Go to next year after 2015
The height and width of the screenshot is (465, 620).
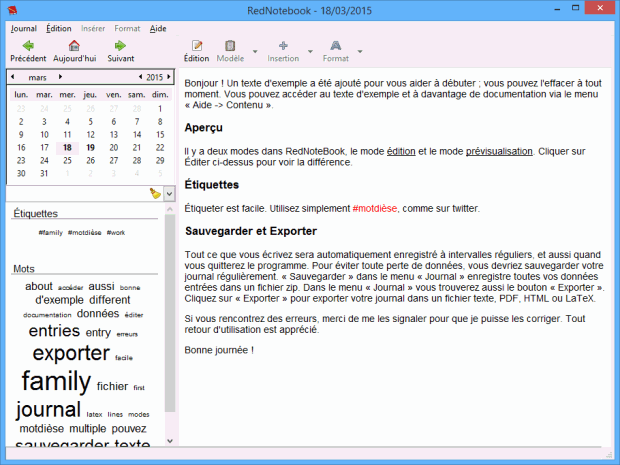(x=169, y=77)
